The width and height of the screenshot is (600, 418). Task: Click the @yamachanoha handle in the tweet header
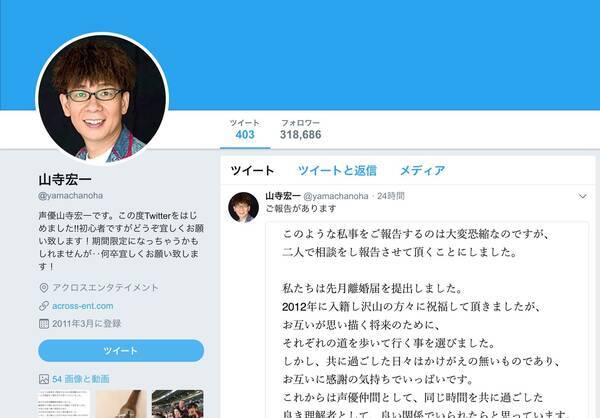point(336,196)
